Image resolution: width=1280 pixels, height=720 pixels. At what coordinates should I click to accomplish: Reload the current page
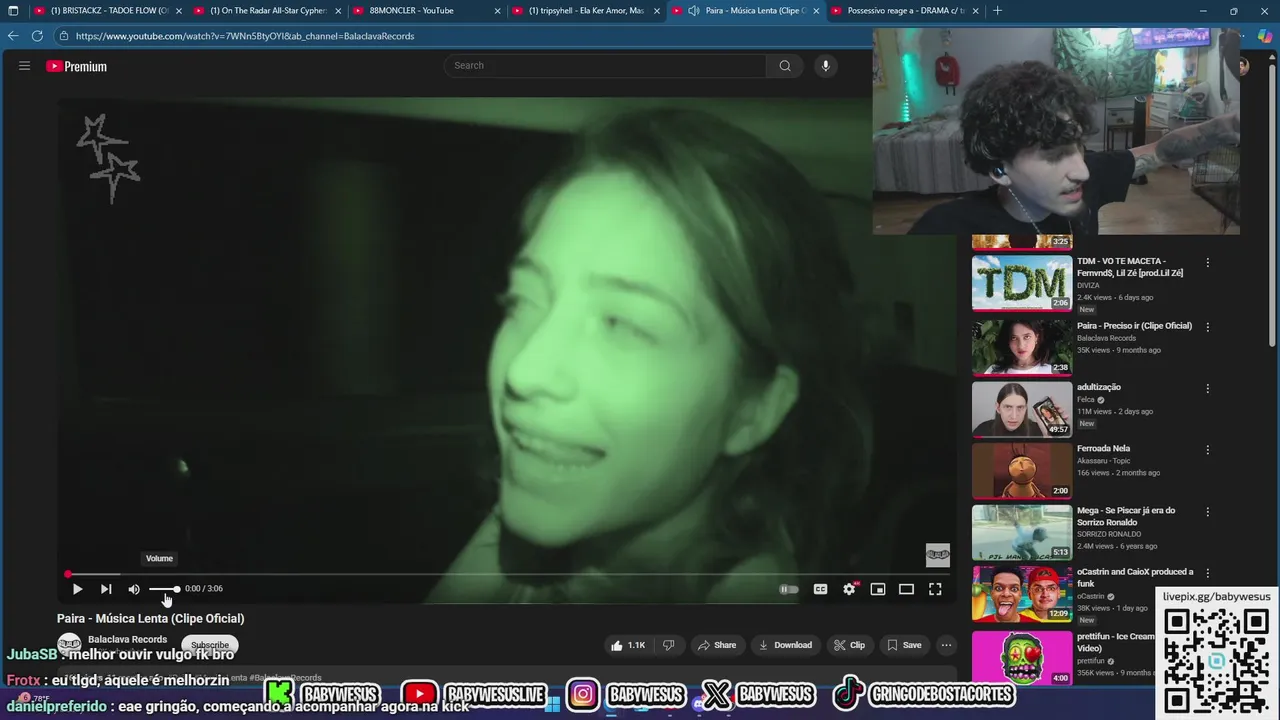[37, 36]
